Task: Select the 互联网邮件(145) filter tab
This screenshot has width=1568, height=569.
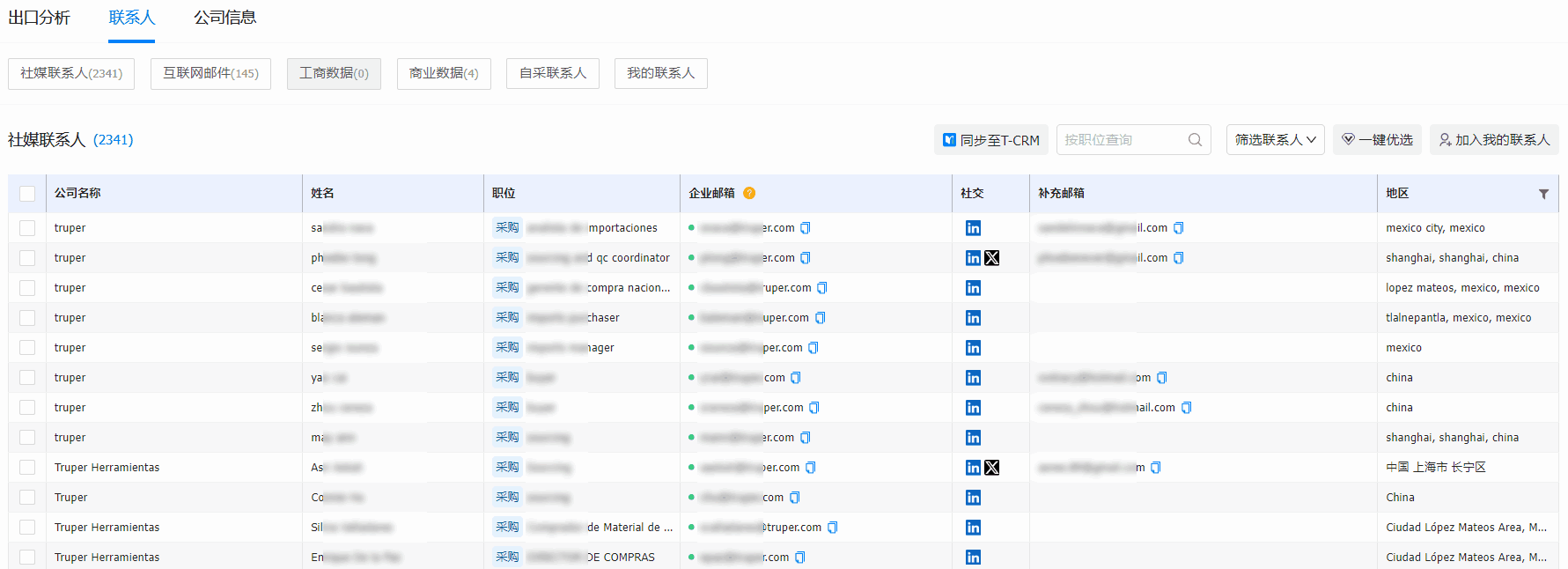Action: [210, 73]
